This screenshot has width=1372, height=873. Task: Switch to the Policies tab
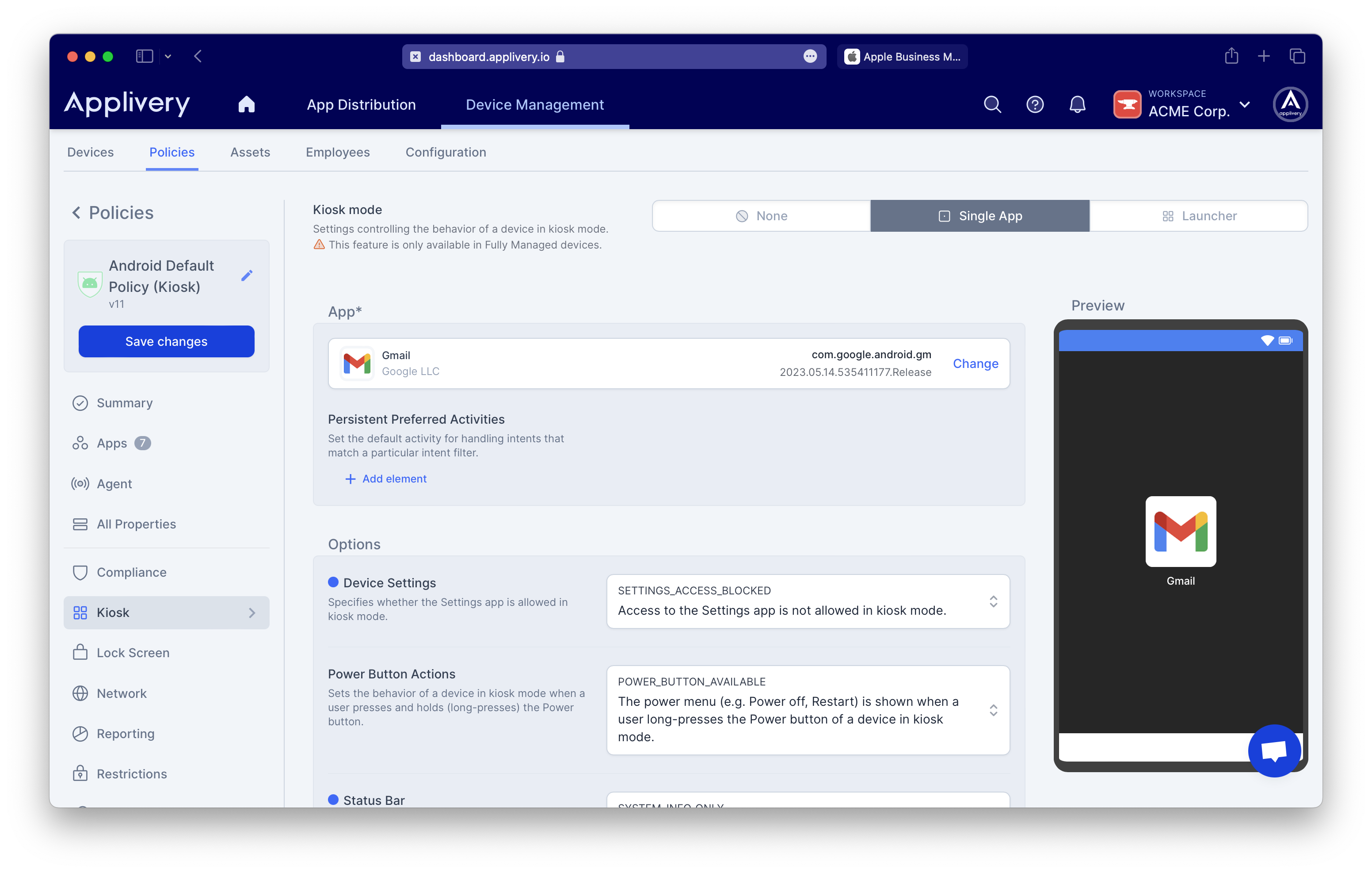(x=171, y=152)
